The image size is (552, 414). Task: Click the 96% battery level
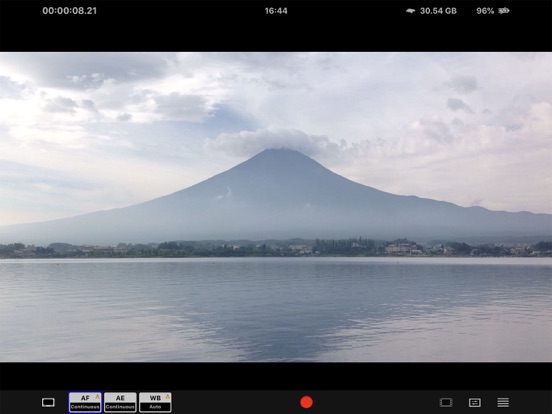coord(485,11)
